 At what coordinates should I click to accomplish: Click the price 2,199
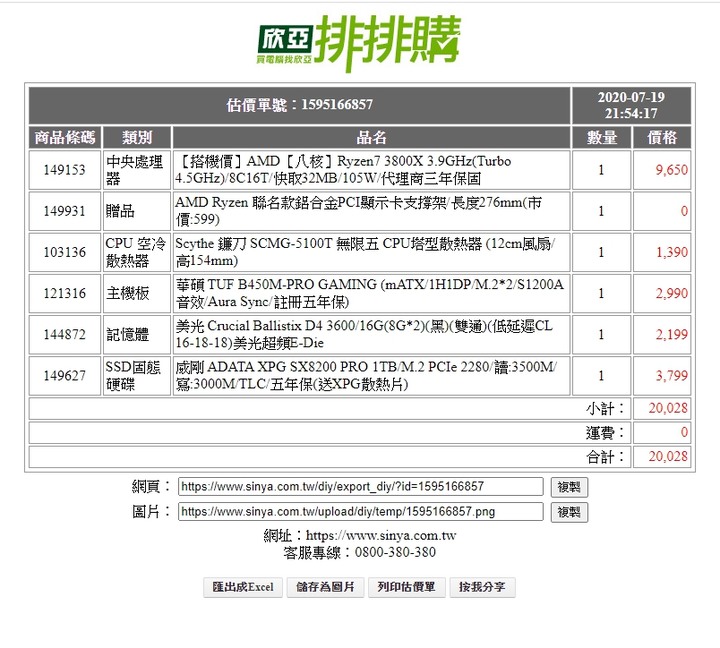(671, 334)
